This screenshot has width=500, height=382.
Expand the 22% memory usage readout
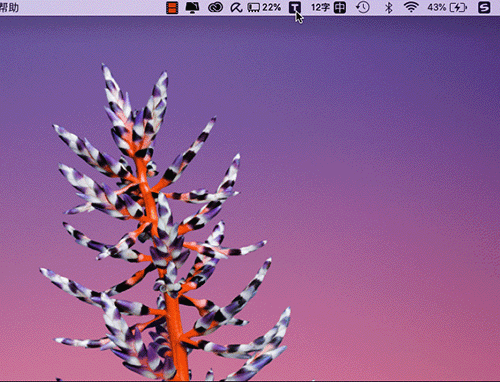click(271, 7)
